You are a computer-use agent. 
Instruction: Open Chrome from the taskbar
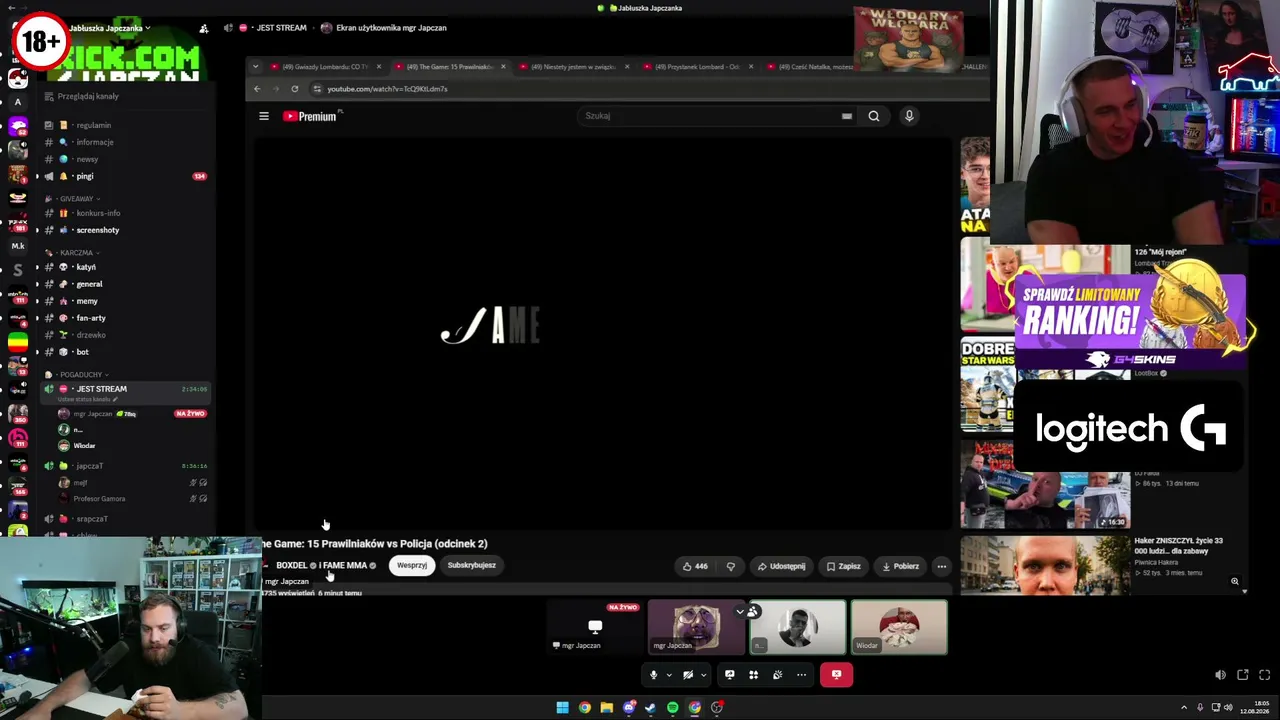[584, 708]
